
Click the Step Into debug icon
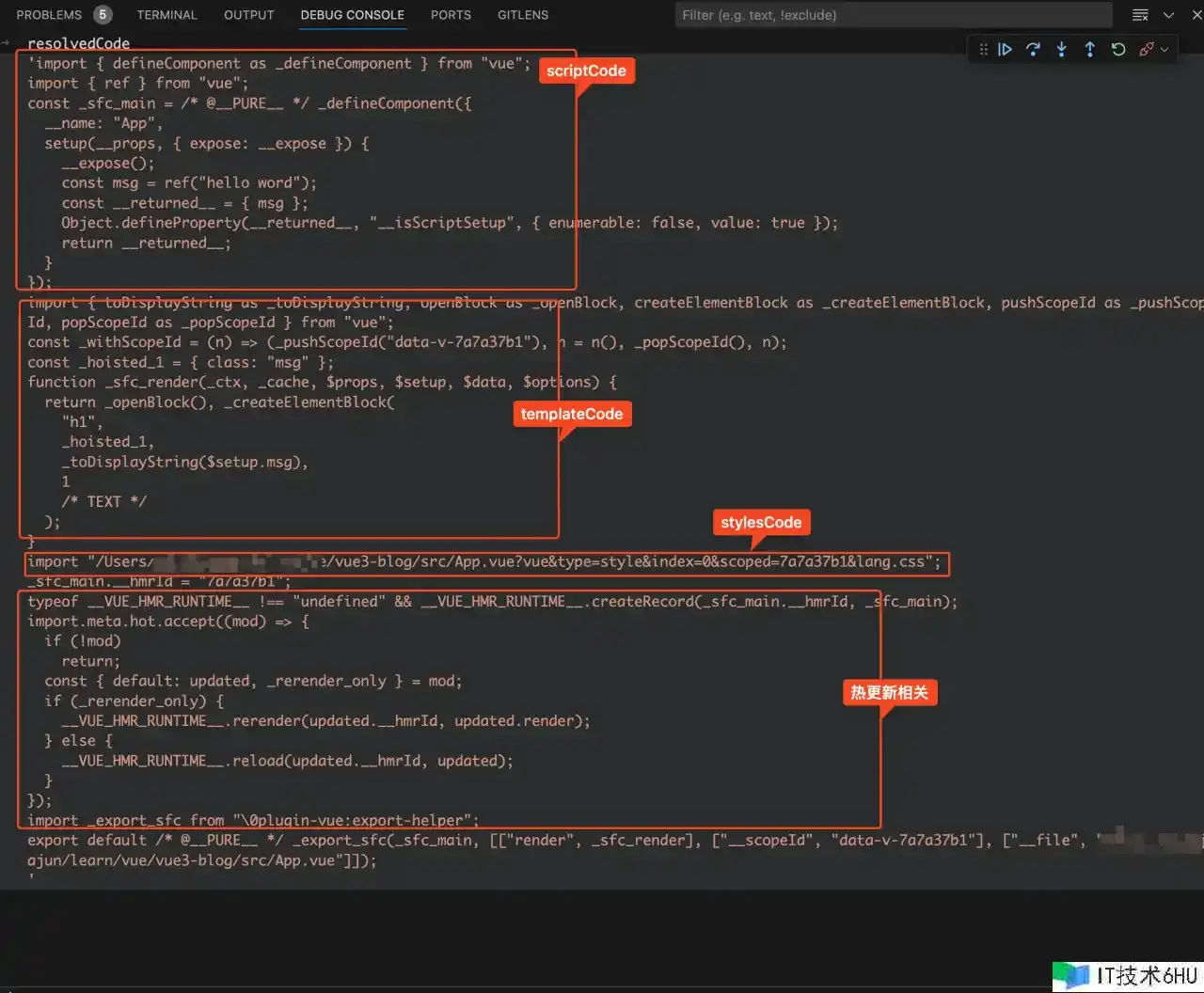point(1061,50)
